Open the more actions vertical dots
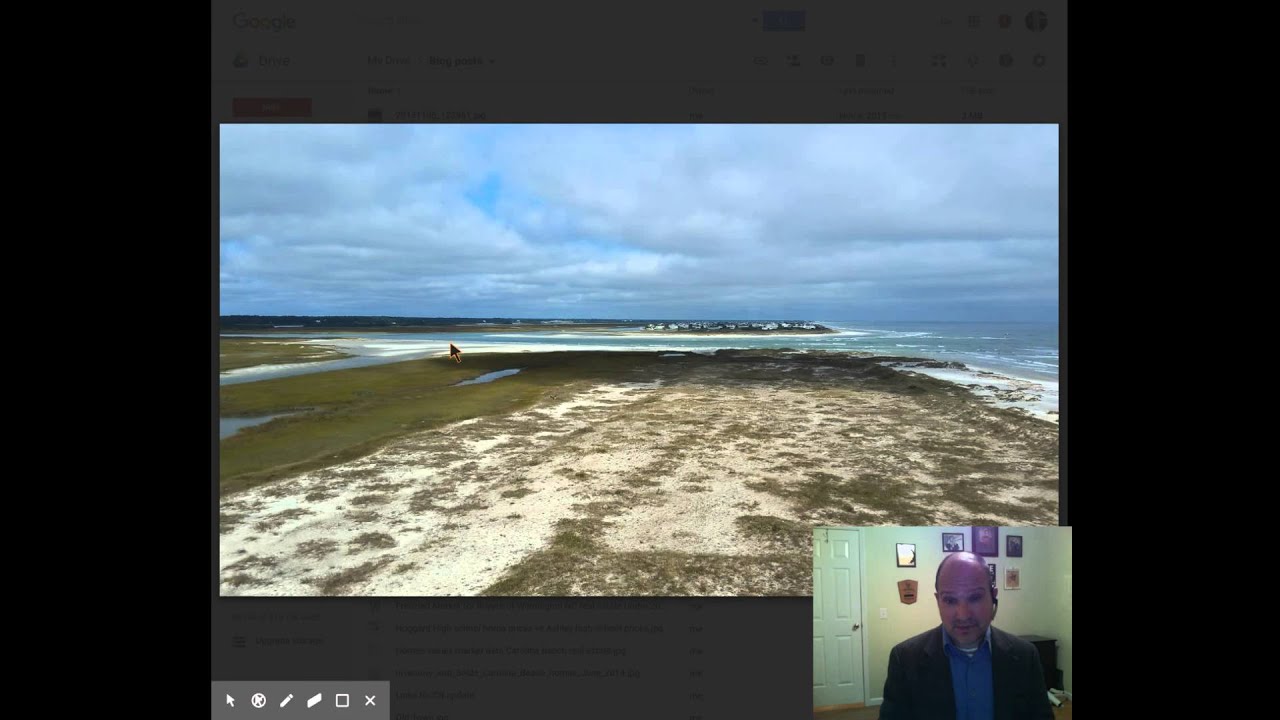 coord(894,61)
